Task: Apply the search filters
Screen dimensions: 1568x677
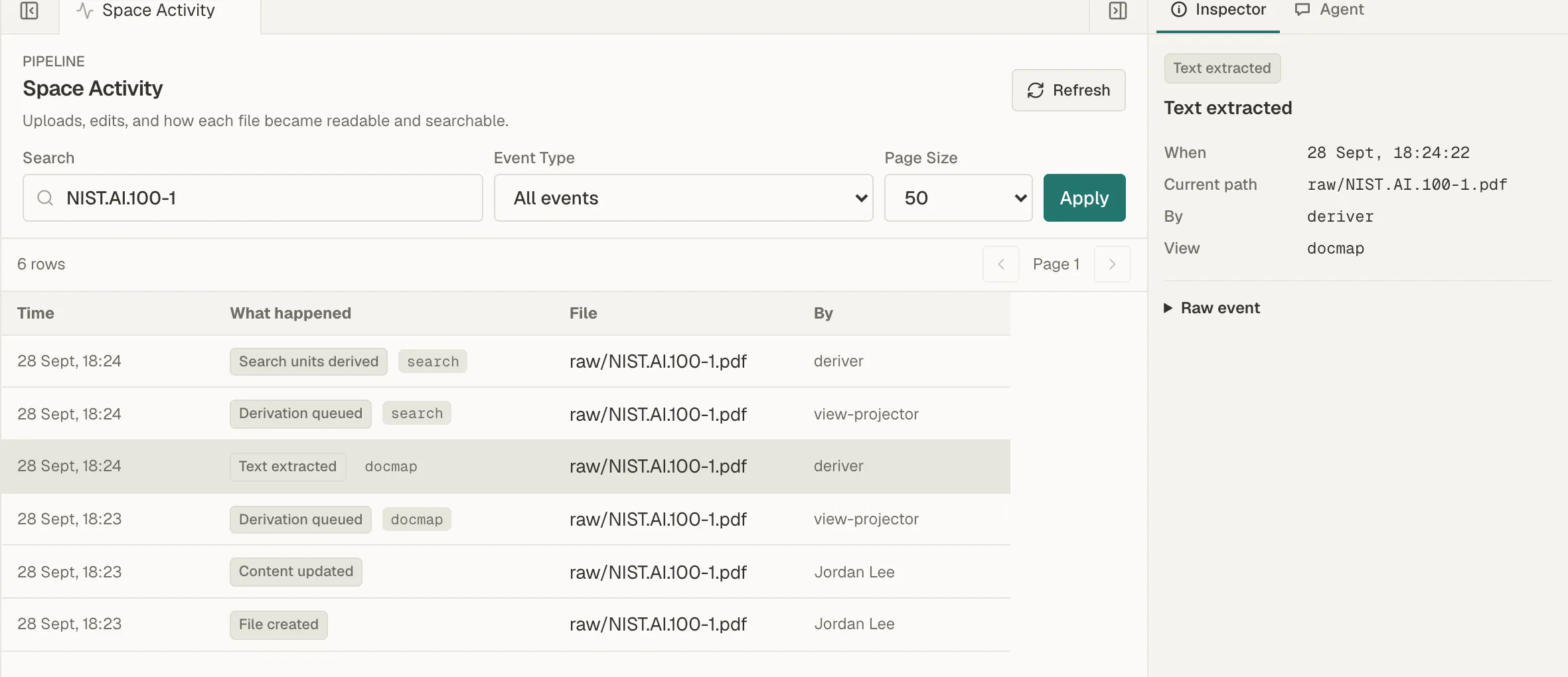Action: point(1084,198)
